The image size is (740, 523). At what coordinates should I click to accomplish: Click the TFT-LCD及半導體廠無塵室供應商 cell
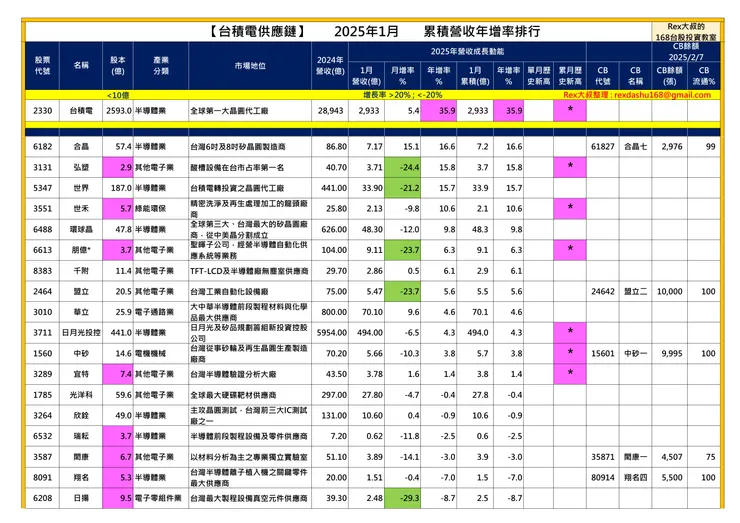(x=250, y=271)
